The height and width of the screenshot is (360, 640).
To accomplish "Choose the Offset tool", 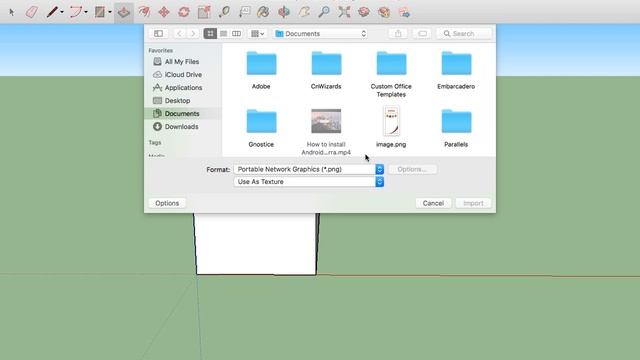I will (144, 12).
